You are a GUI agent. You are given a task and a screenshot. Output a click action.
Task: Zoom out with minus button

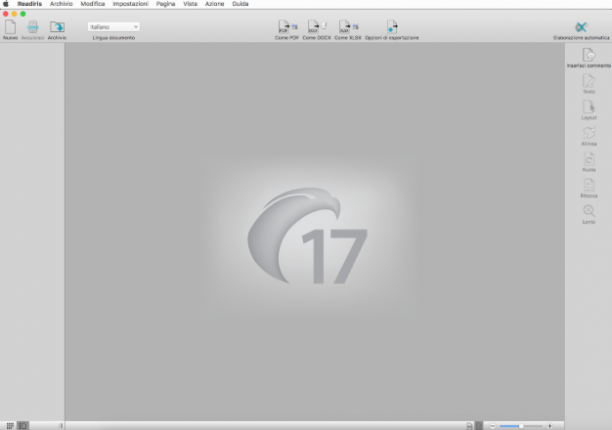coord(493,426)
